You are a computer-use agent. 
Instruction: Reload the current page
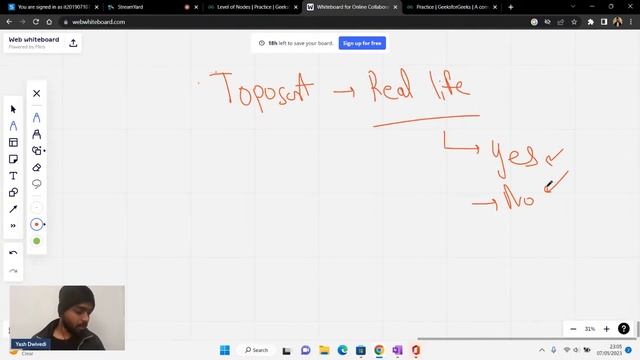coord(36,22)
